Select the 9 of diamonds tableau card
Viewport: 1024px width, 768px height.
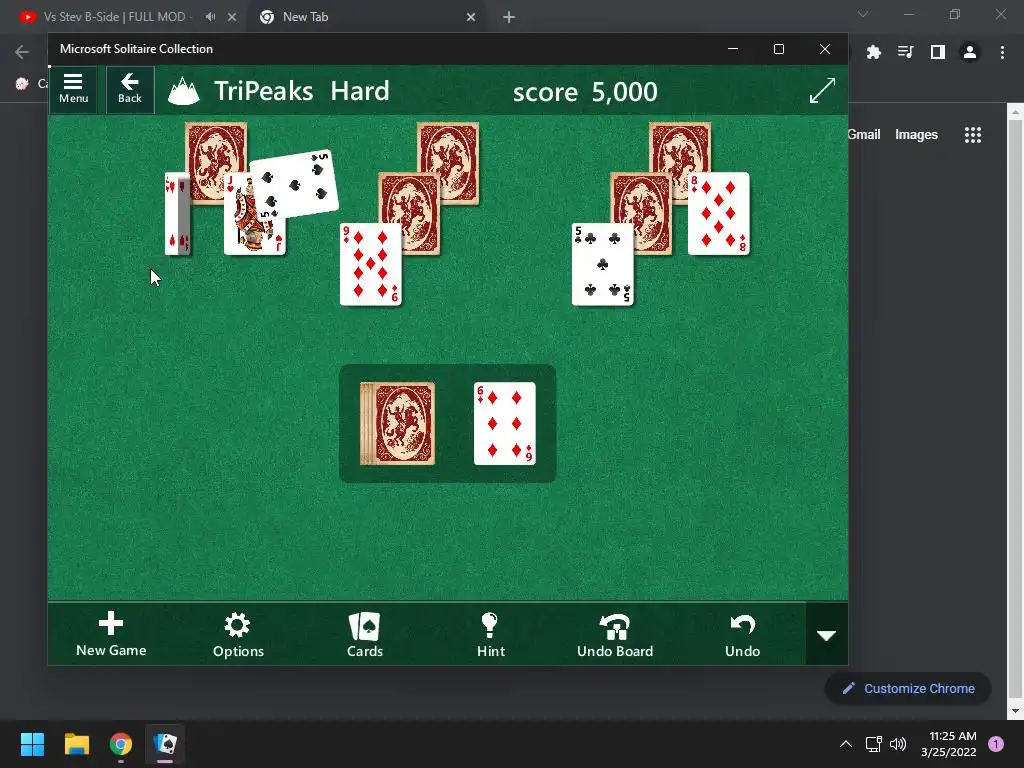tap(370, 264)
